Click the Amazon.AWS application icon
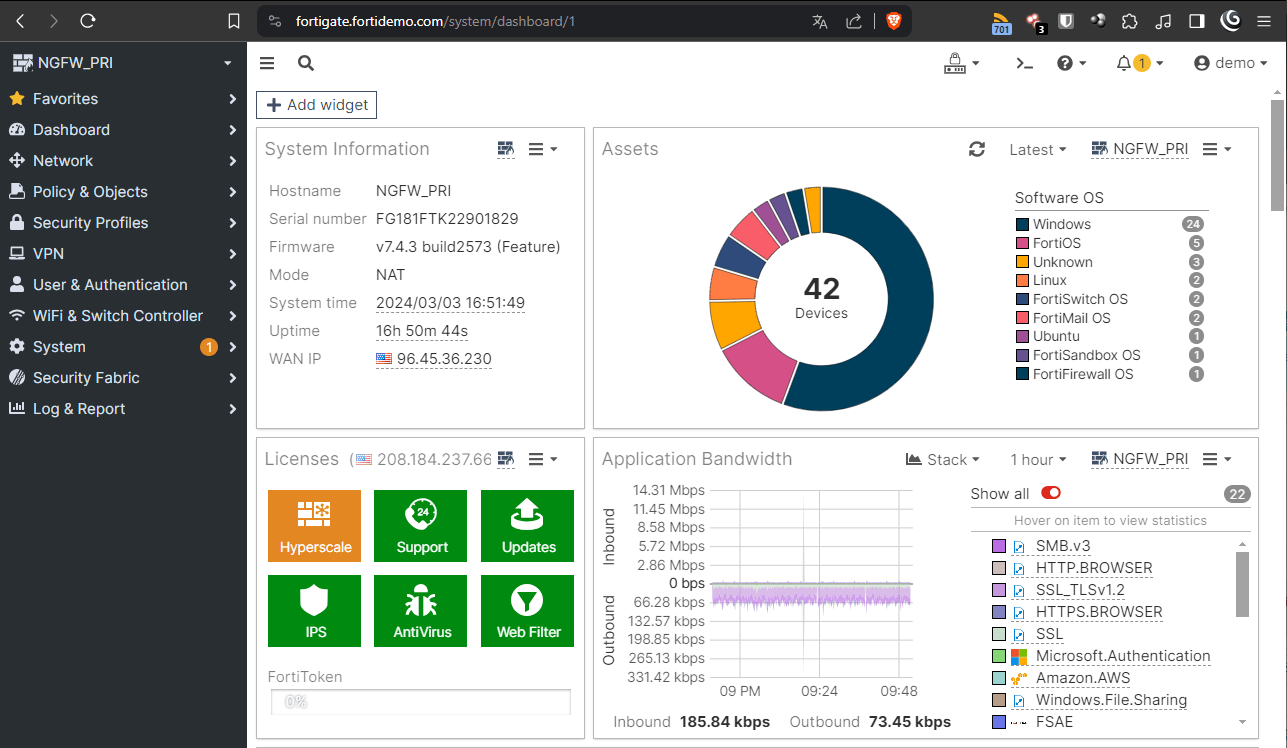The image size is (1287, 748). [x=1019, y=679]
